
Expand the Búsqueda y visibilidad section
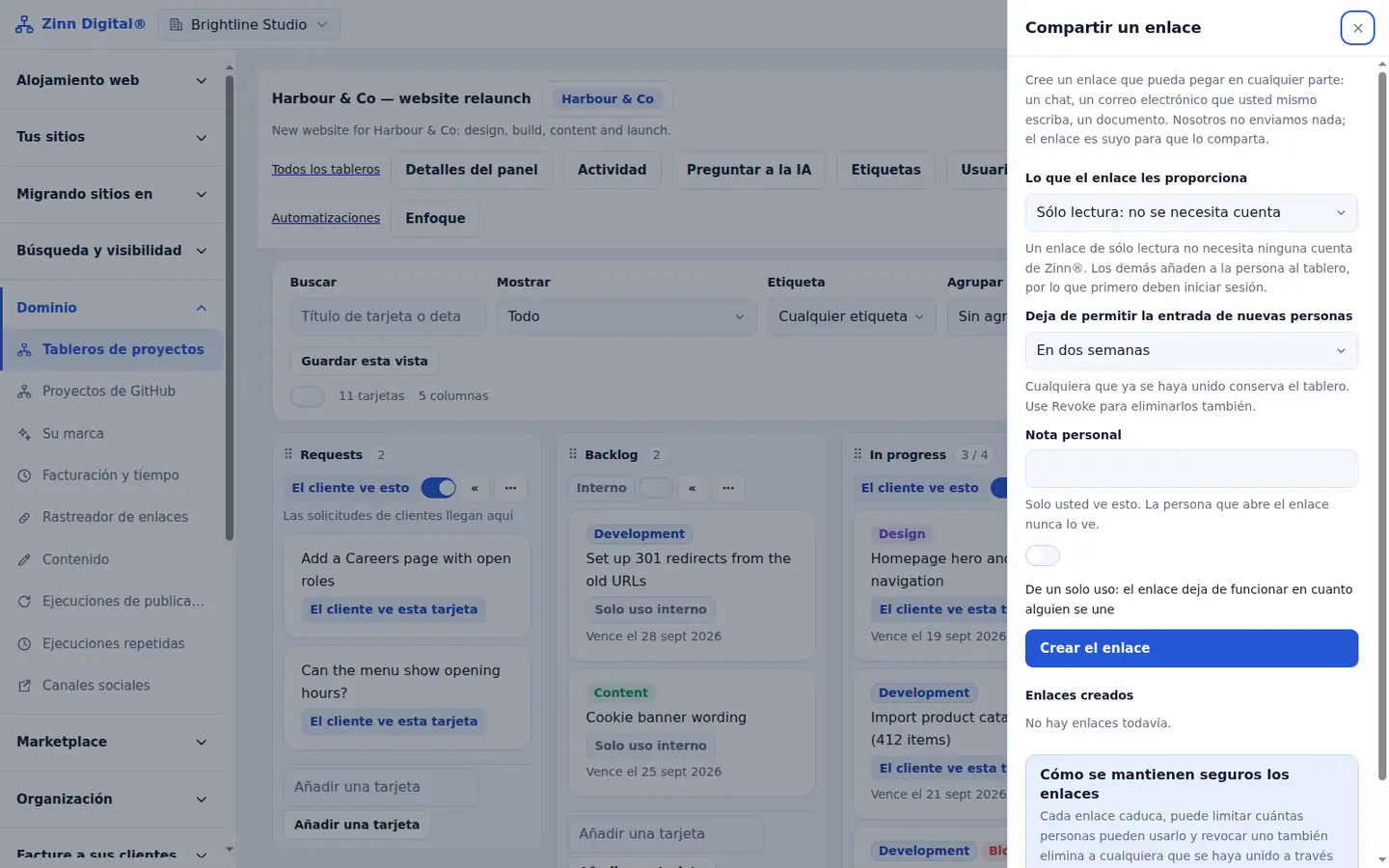112,251
